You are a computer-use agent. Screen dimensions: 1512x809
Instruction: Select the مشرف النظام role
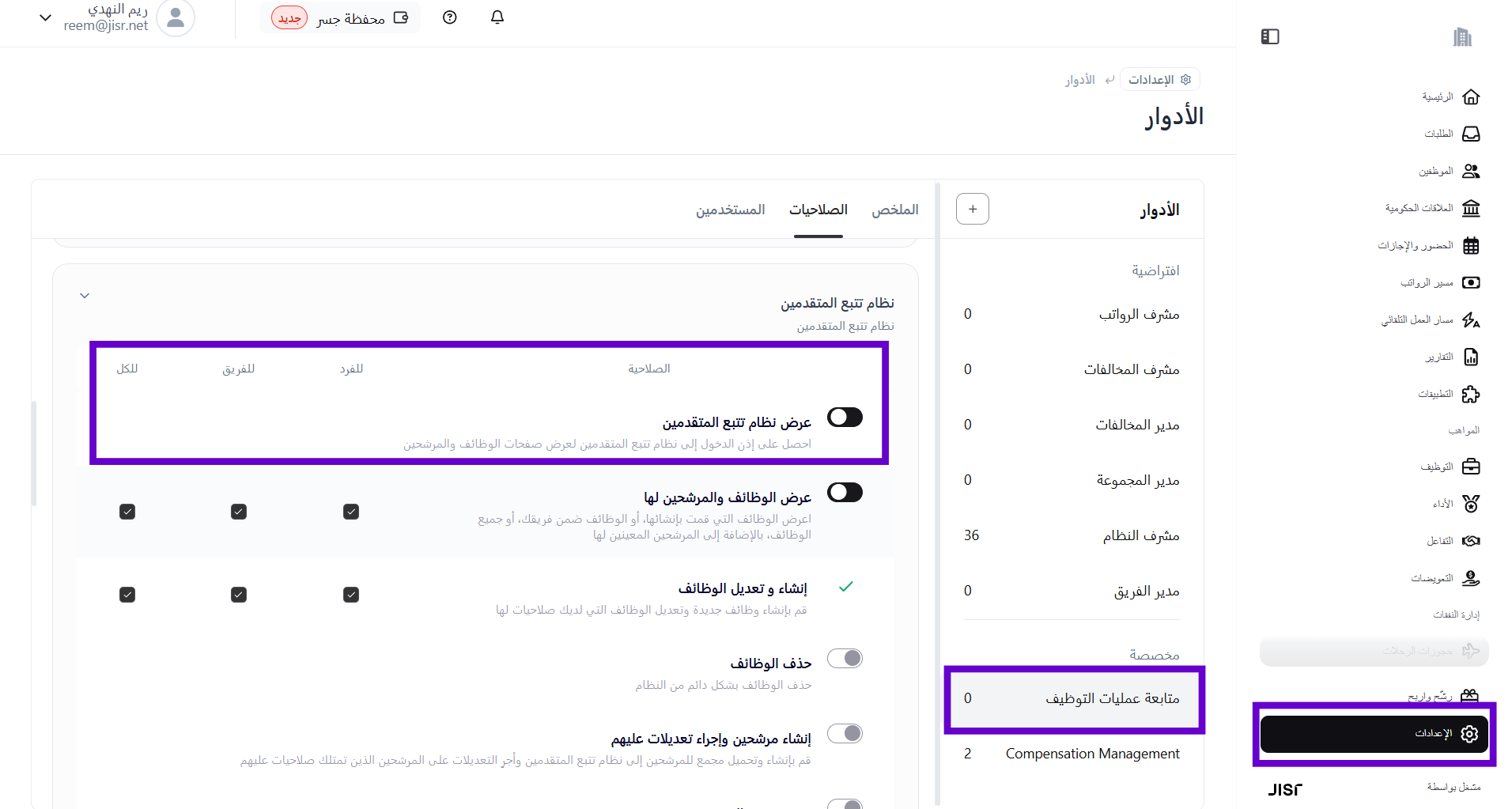click(1140, 535)
